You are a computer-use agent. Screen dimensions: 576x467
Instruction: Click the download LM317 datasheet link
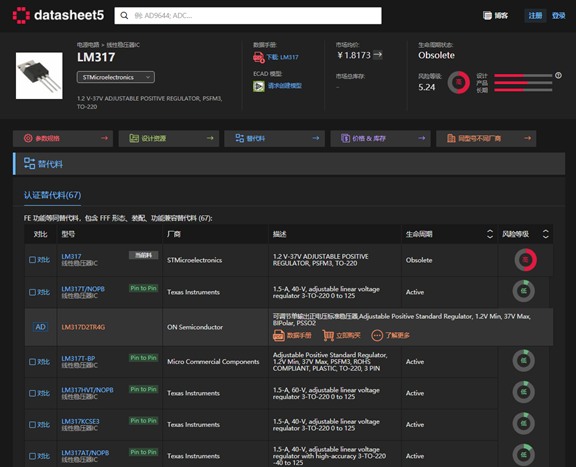tap(282, 57)
